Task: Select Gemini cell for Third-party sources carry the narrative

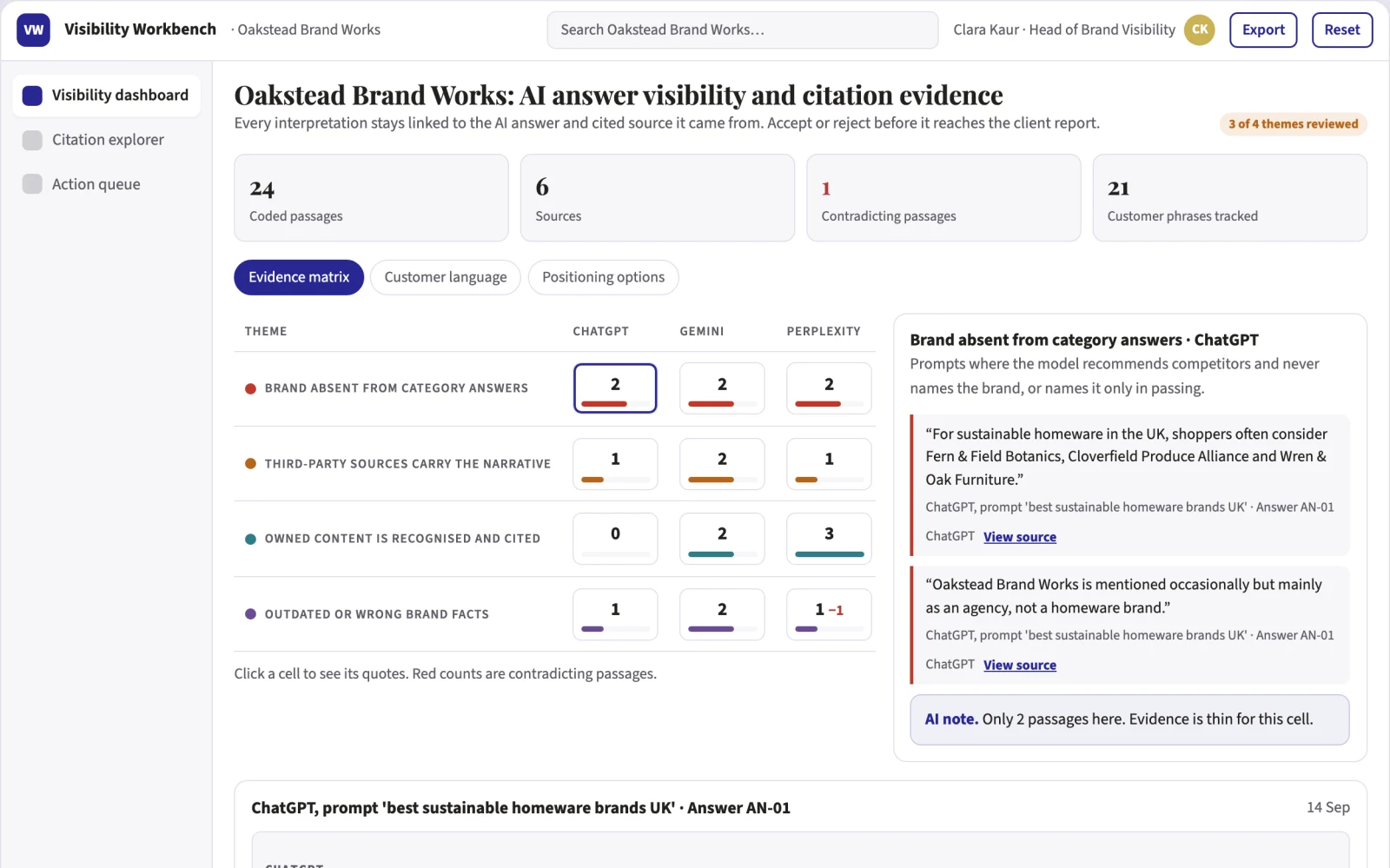Action: 722,464
